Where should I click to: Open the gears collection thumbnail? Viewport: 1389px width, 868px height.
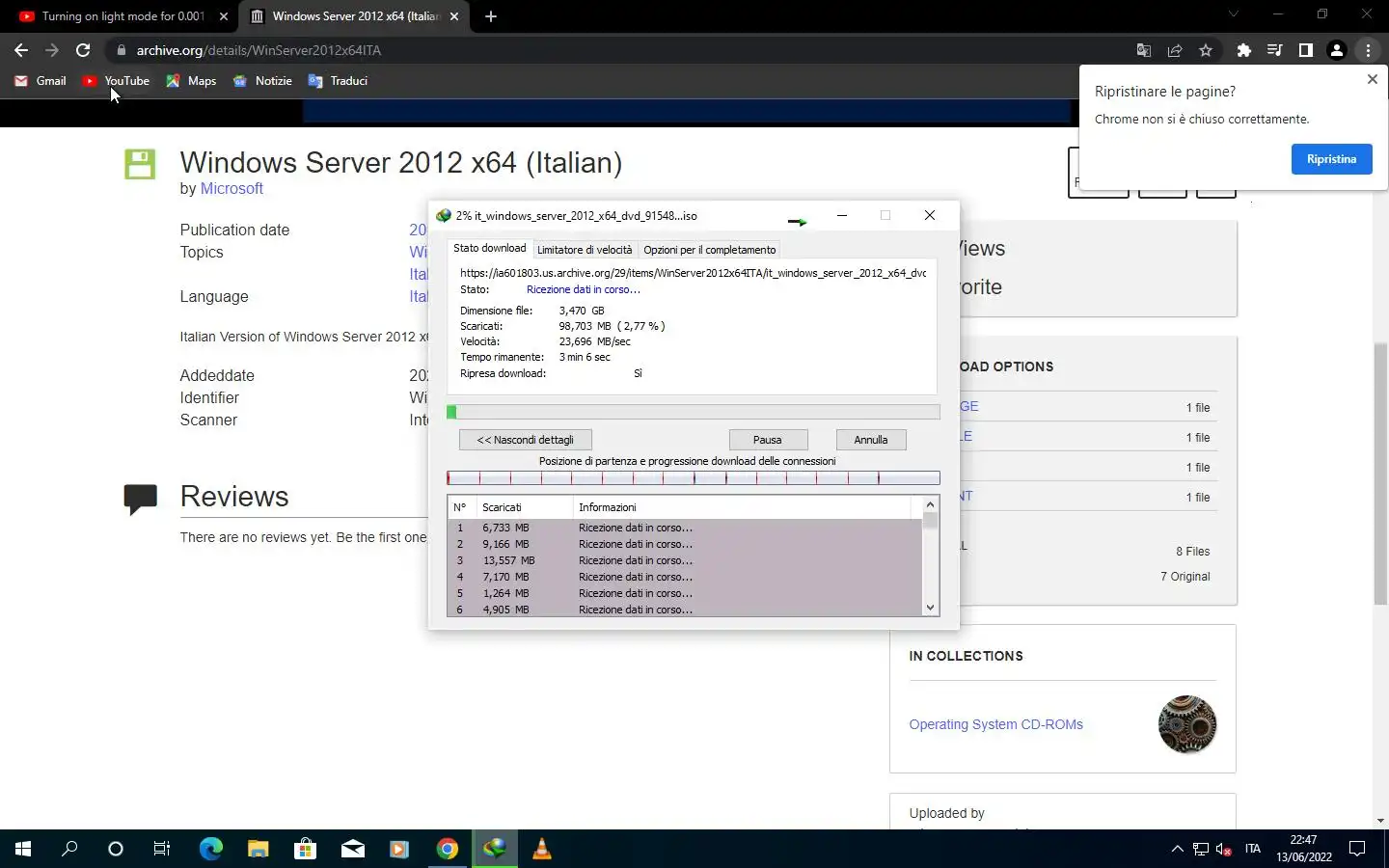click(x=1187, y=724)
